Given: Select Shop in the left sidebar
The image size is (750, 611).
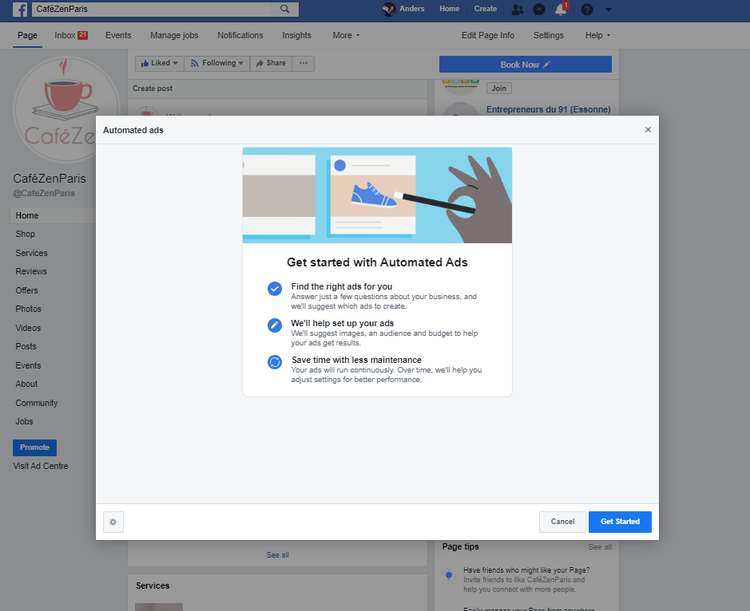Looking at the screenshot, I should 25,234.
